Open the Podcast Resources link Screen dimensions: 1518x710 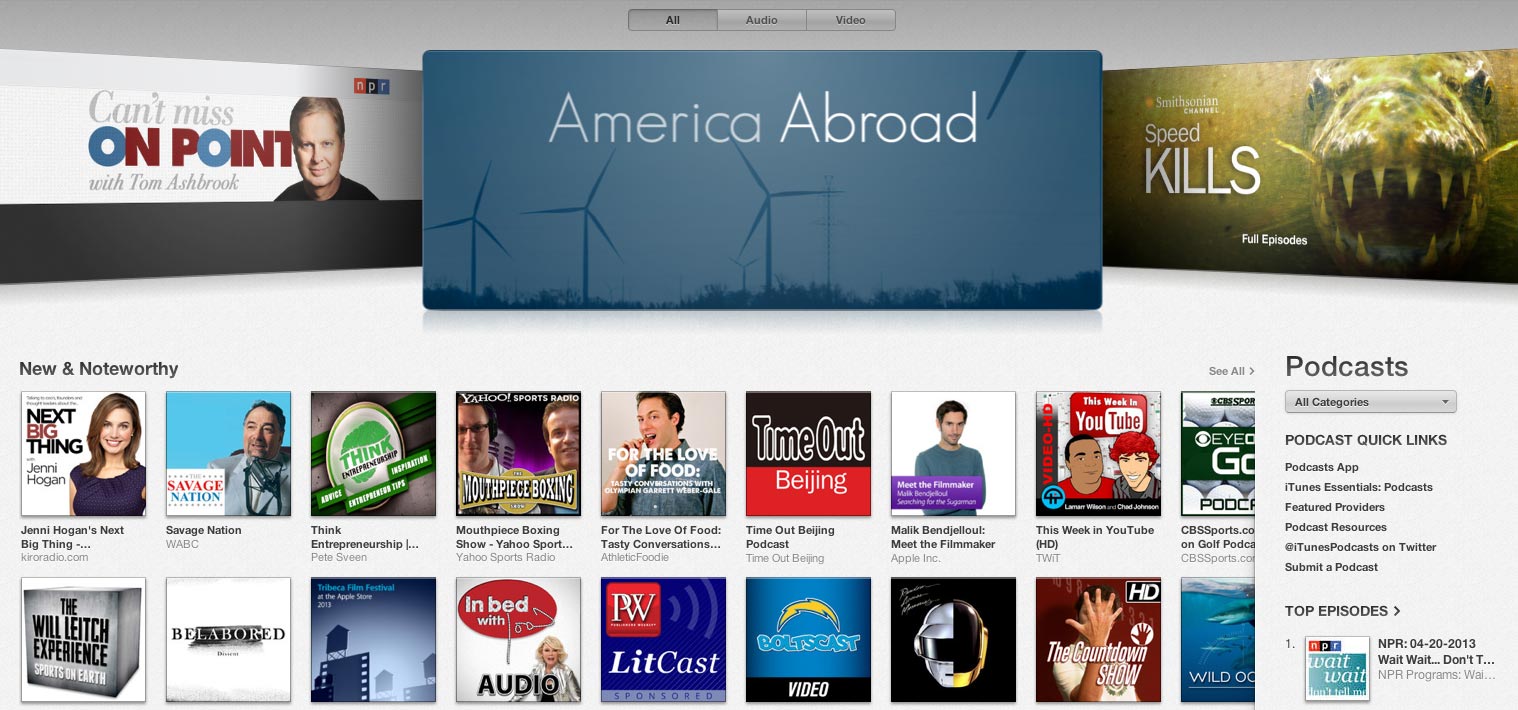(1336, 527)
